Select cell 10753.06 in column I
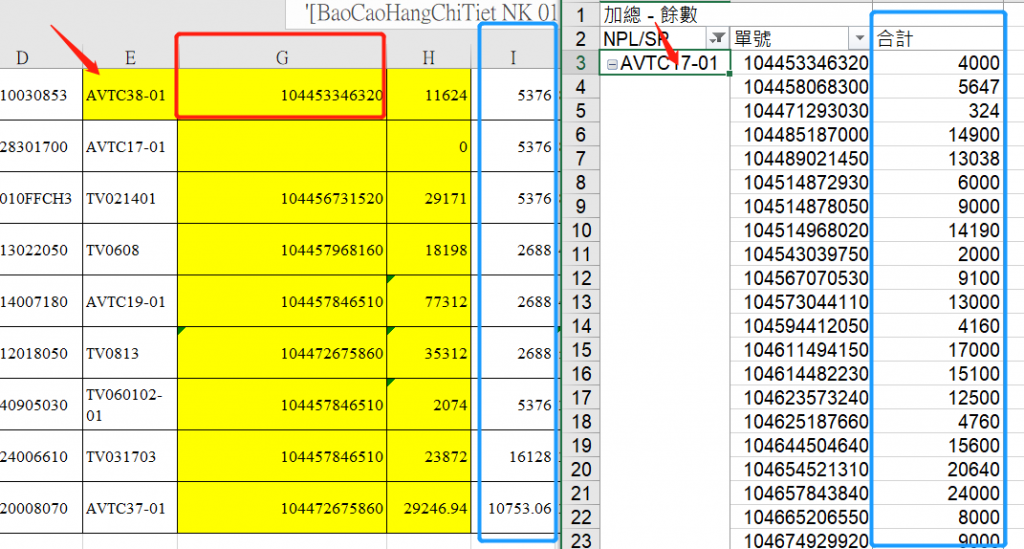Screen dimensions: 1024x549 coord(513,507)
